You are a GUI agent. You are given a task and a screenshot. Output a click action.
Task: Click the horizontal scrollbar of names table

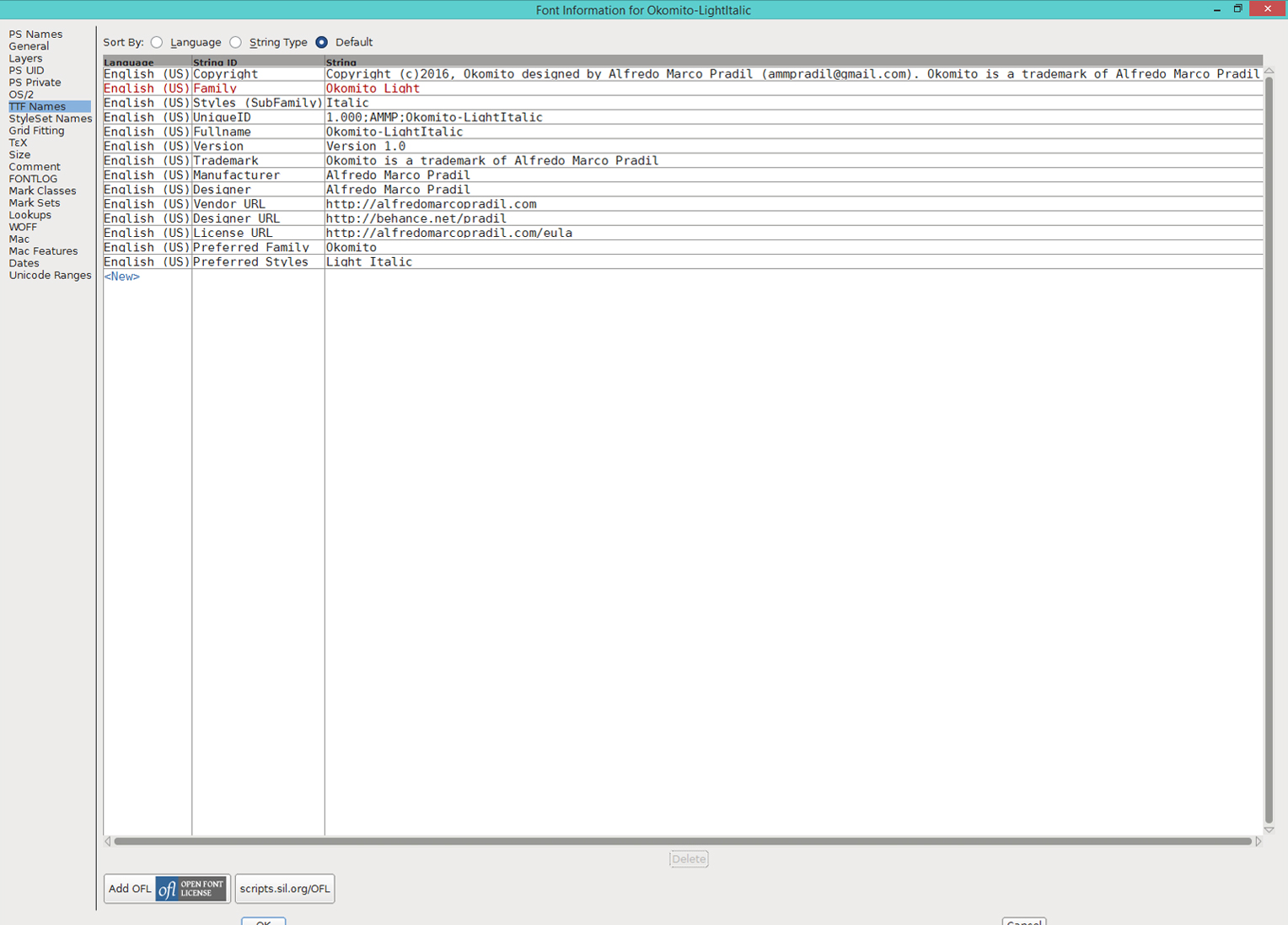(681, 842)
